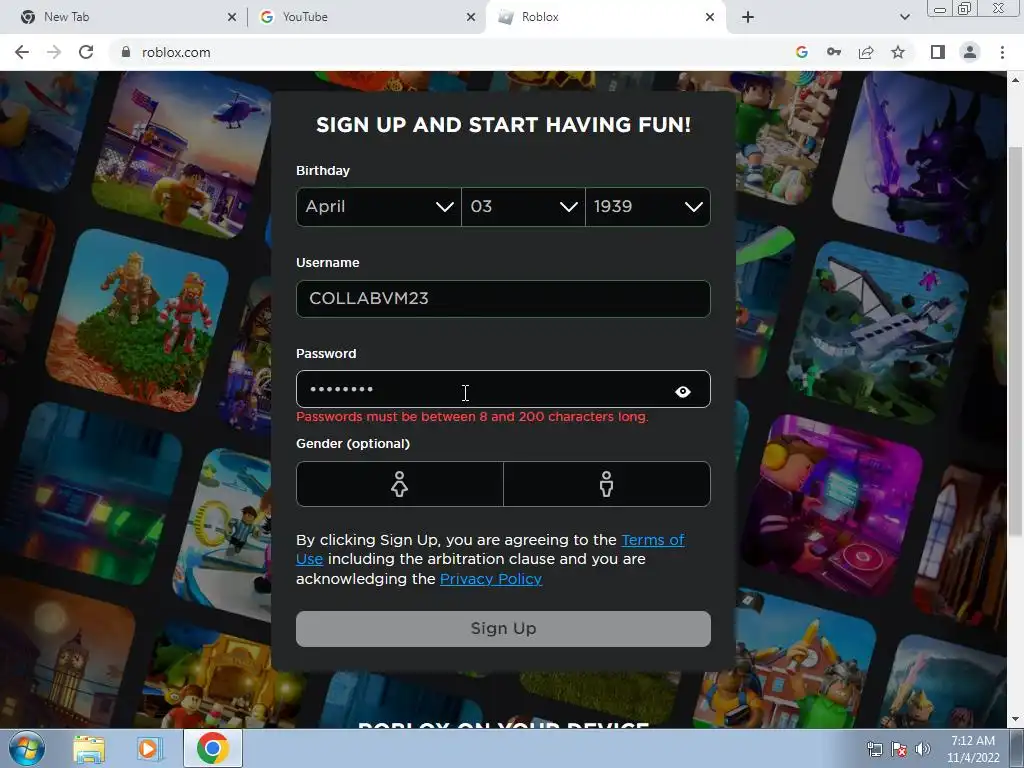Image resolution: width=1024 pixels, height=768 pixels.
Task: Open Chrome profile menu
Action: coord(970,52)
